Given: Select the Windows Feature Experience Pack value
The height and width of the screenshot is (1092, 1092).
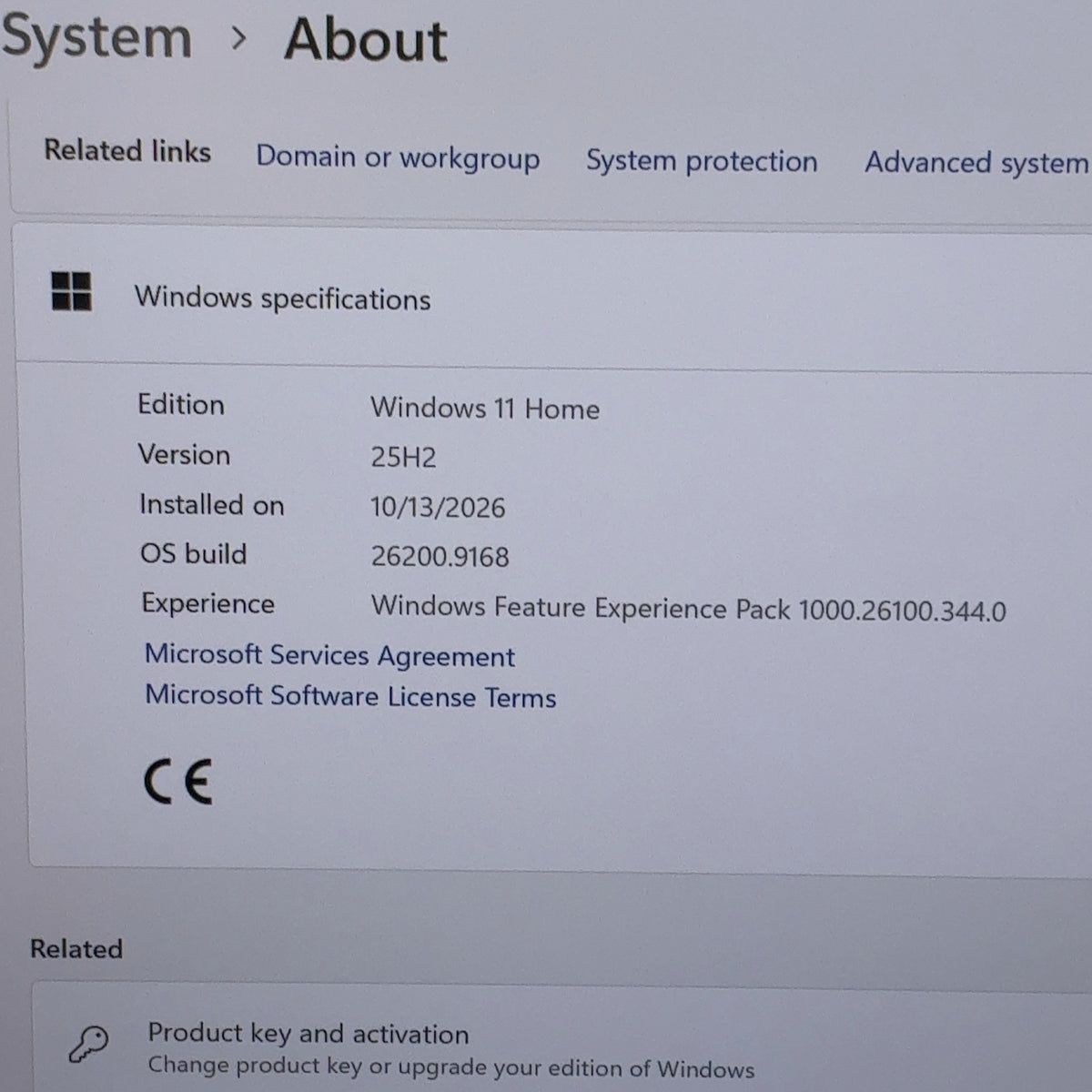Looking at the screenshot, I should click(689, 608).
